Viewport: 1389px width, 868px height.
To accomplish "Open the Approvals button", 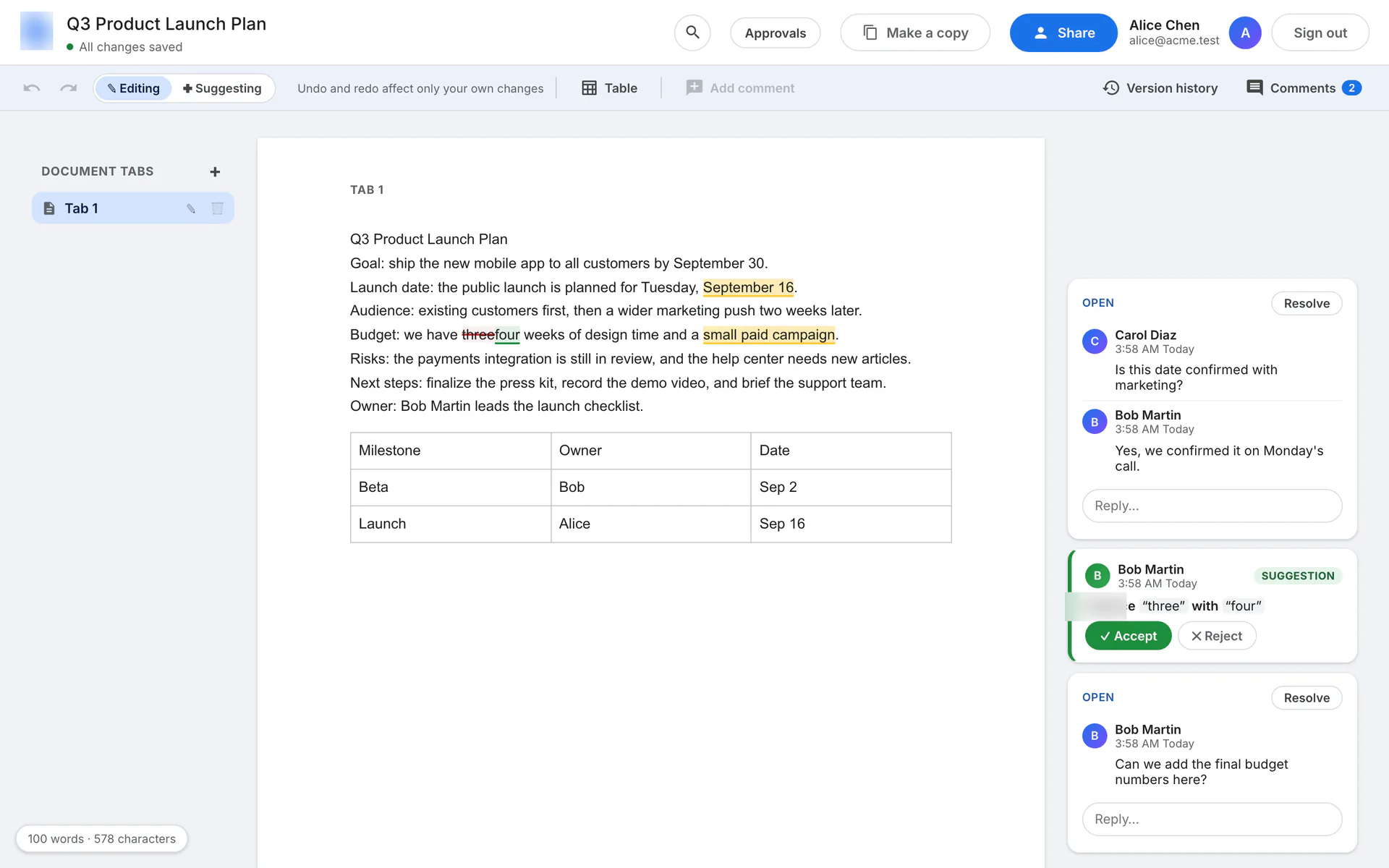I will [x=775, y=33].
